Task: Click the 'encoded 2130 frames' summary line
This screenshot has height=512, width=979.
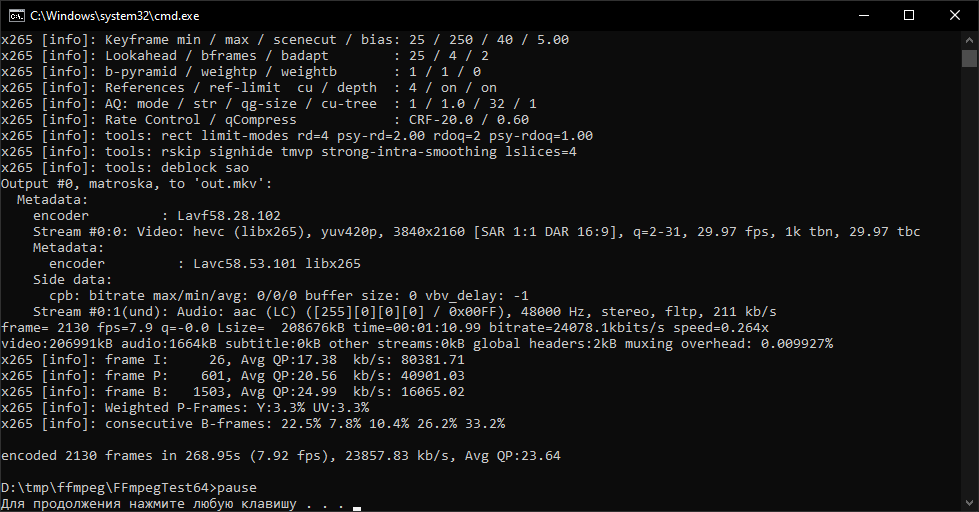Action: (x=281, y=456)
